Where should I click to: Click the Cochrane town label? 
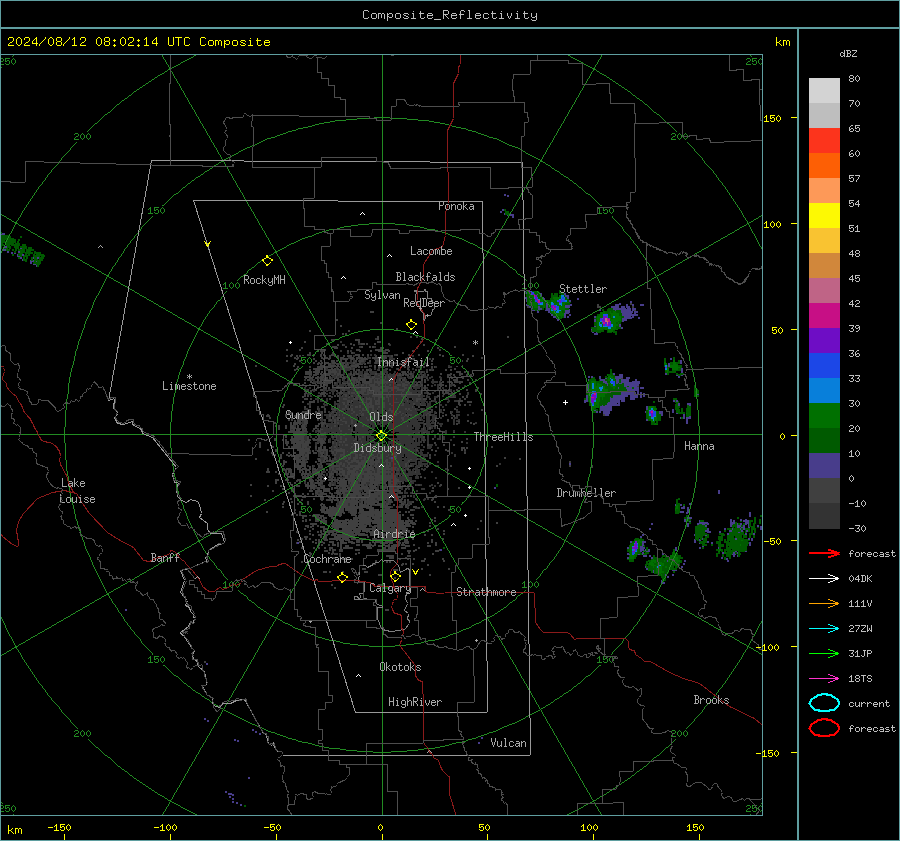(327, 559)
